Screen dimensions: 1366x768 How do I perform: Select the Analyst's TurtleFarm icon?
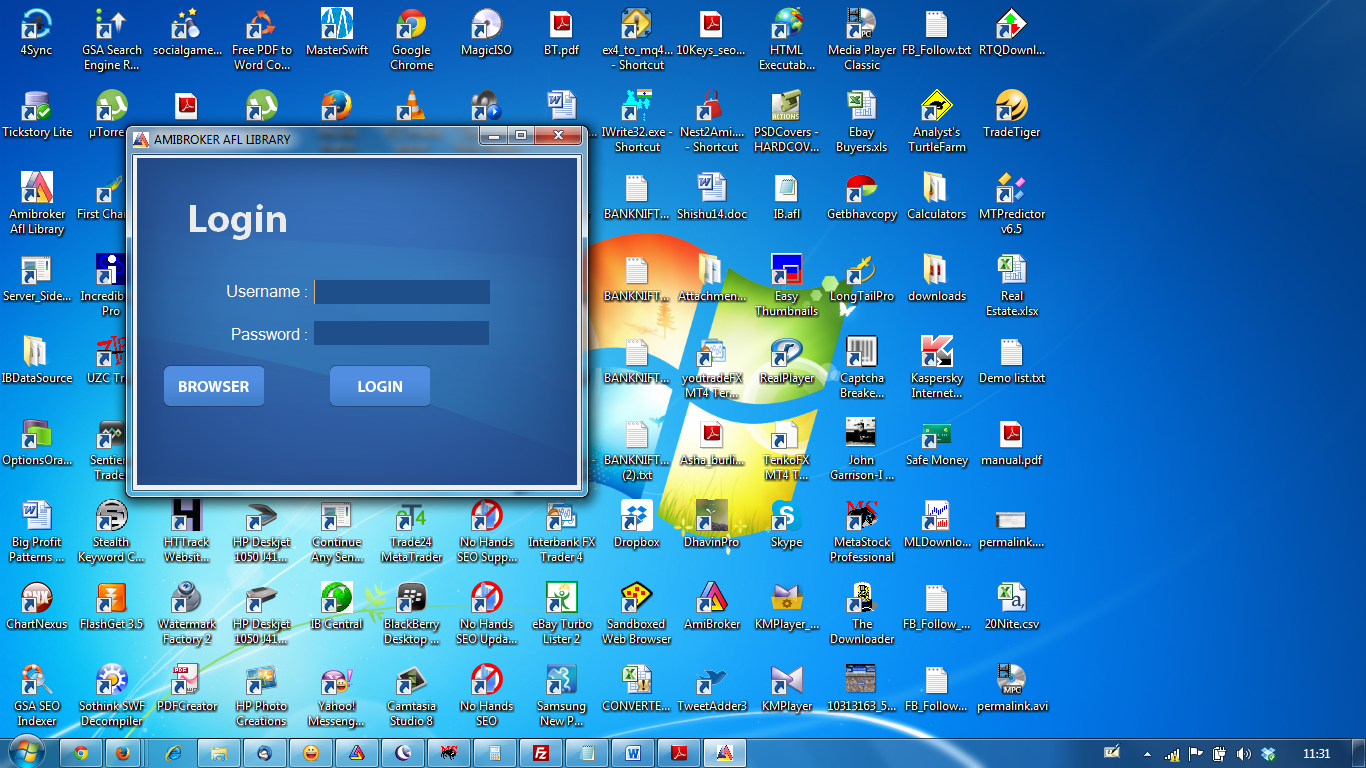pyautogui.click(x=937, y=122)
